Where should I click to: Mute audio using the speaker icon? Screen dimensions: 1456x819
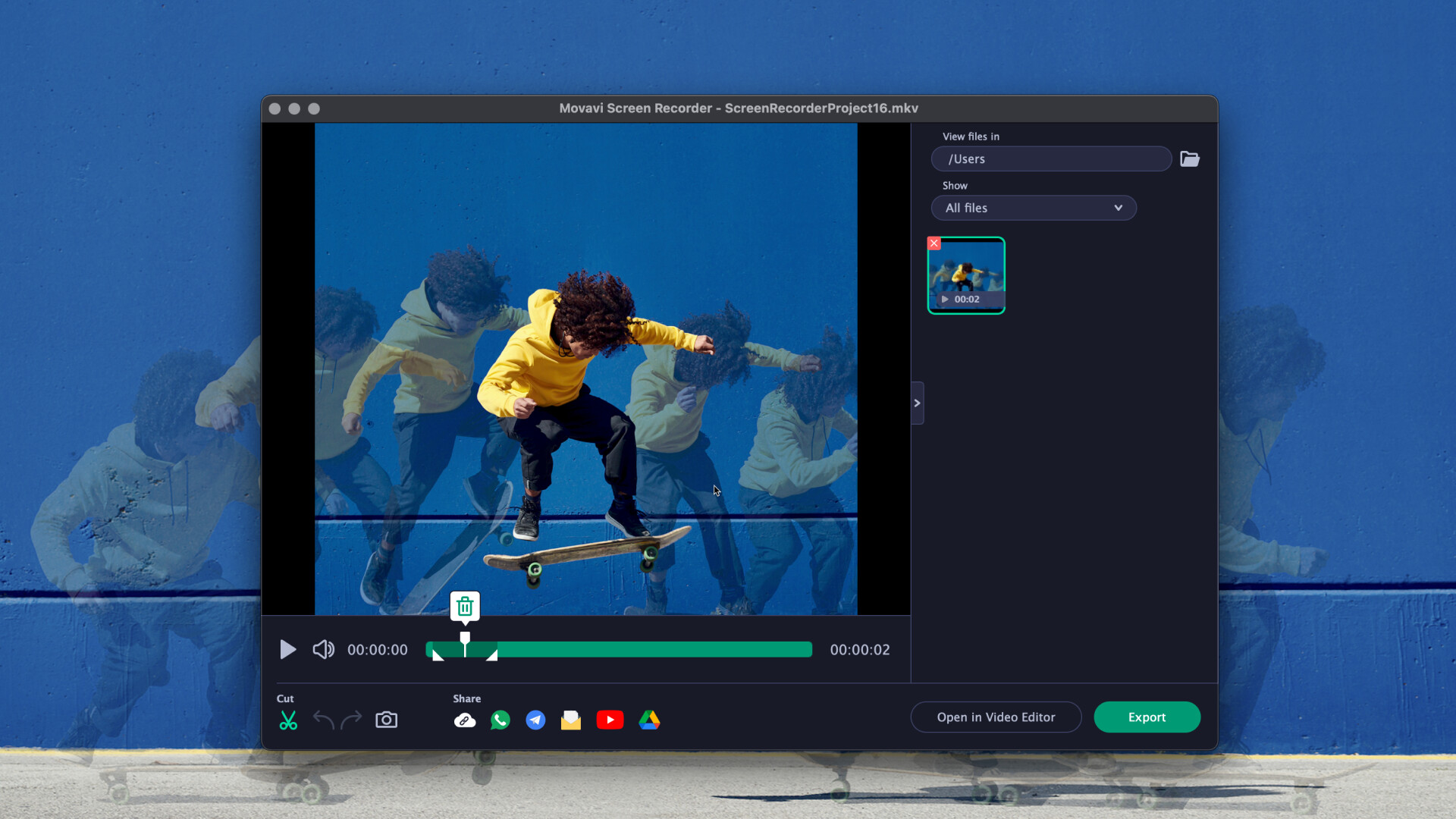click(323, 649)
